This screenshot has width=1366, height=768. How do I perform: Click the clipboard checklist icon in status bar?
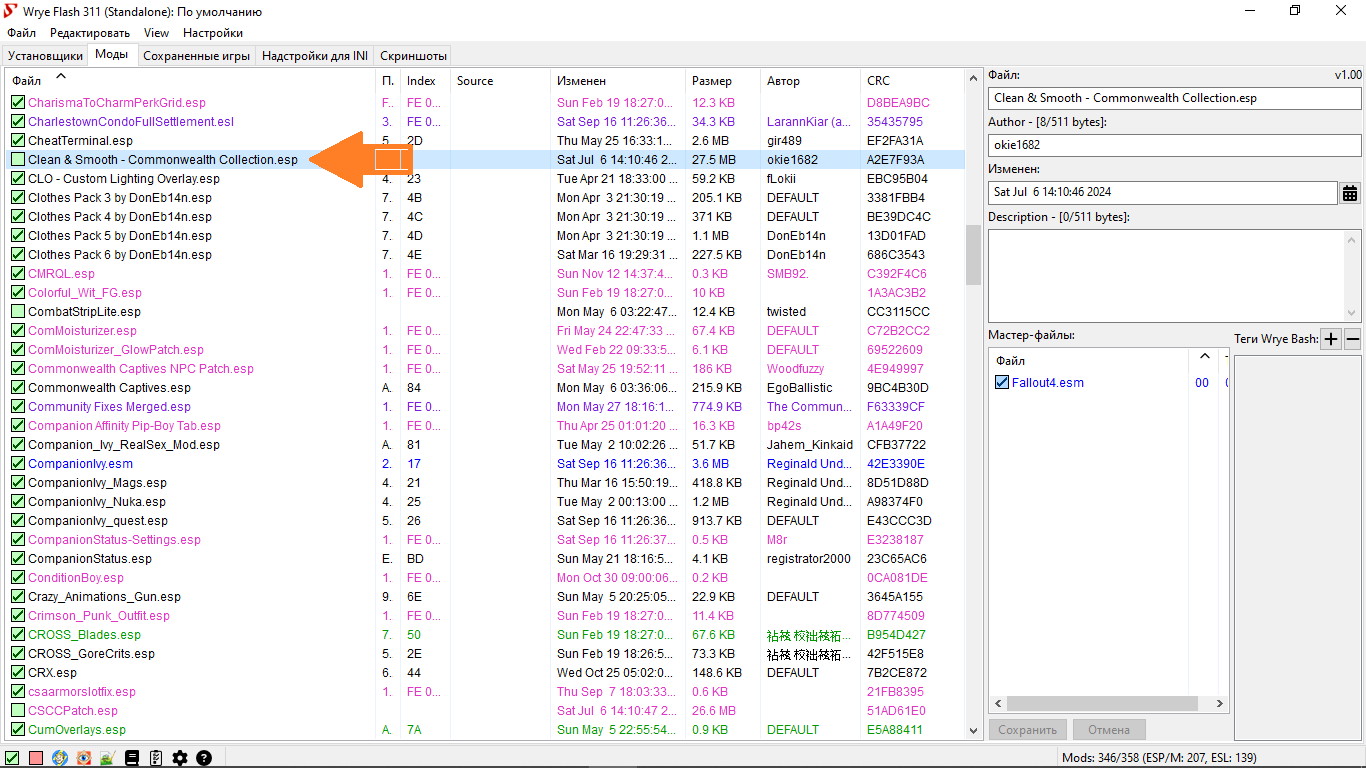click(x=156, y=758)
